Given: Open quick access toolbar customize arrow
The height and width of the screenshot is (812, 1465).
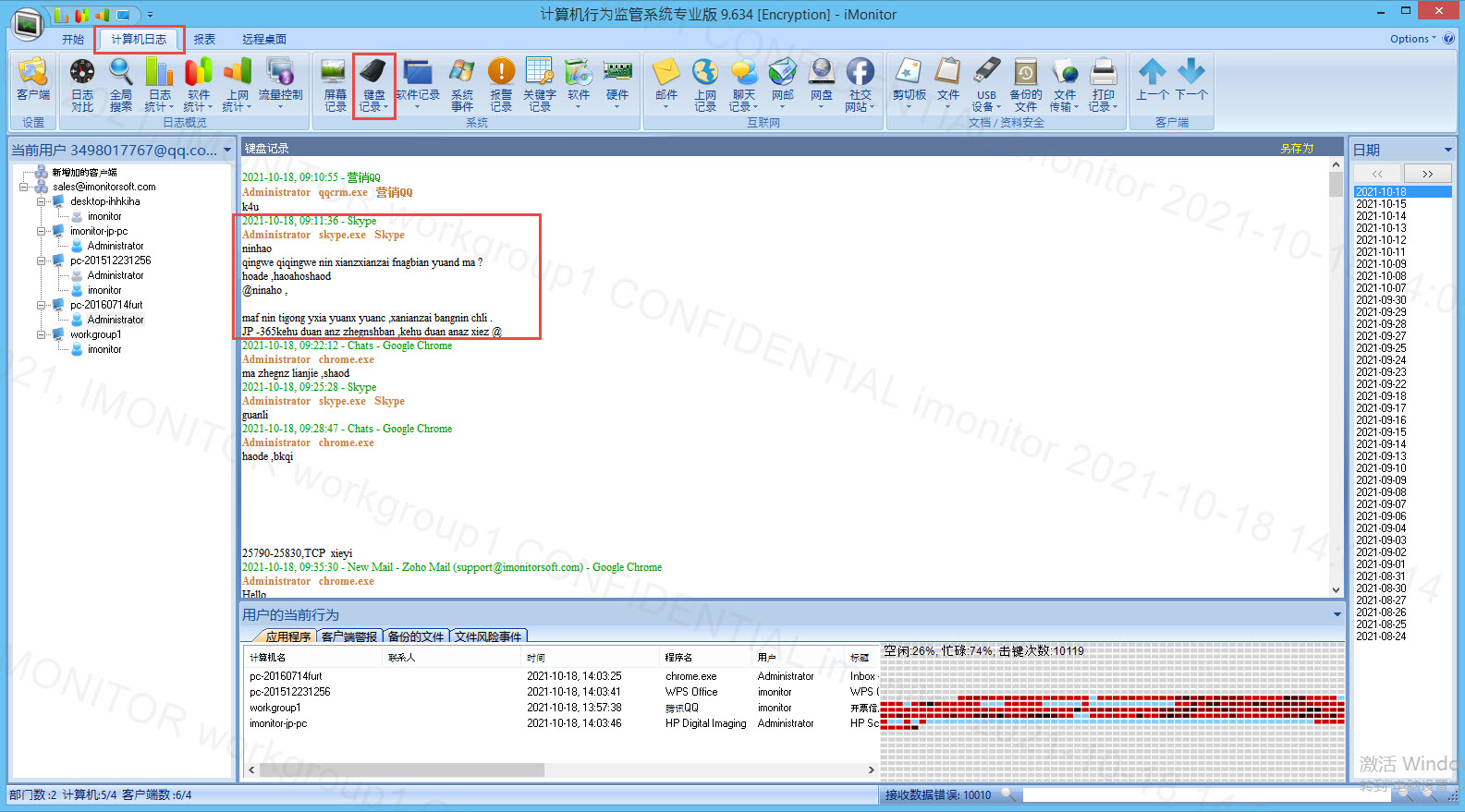Looking at the screenshot, I should tap(150, 15).
